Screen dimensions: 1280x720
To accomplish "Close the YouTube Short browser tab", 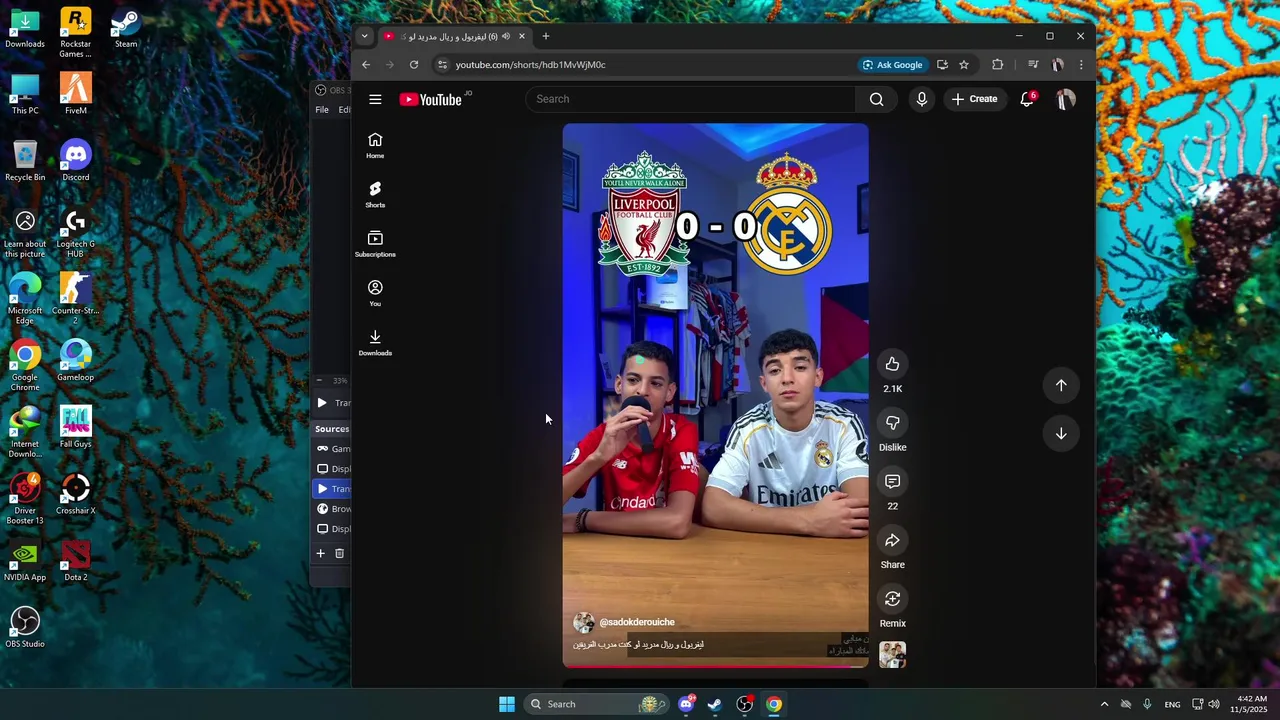I will [x=521, y=36].
